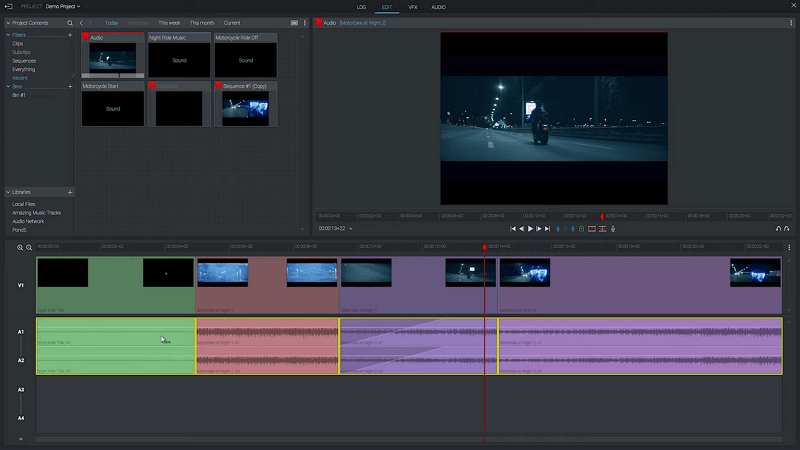The width and height of the screenshot is (800, 450).
Task: Click the delete section icon
Action: 592,229
